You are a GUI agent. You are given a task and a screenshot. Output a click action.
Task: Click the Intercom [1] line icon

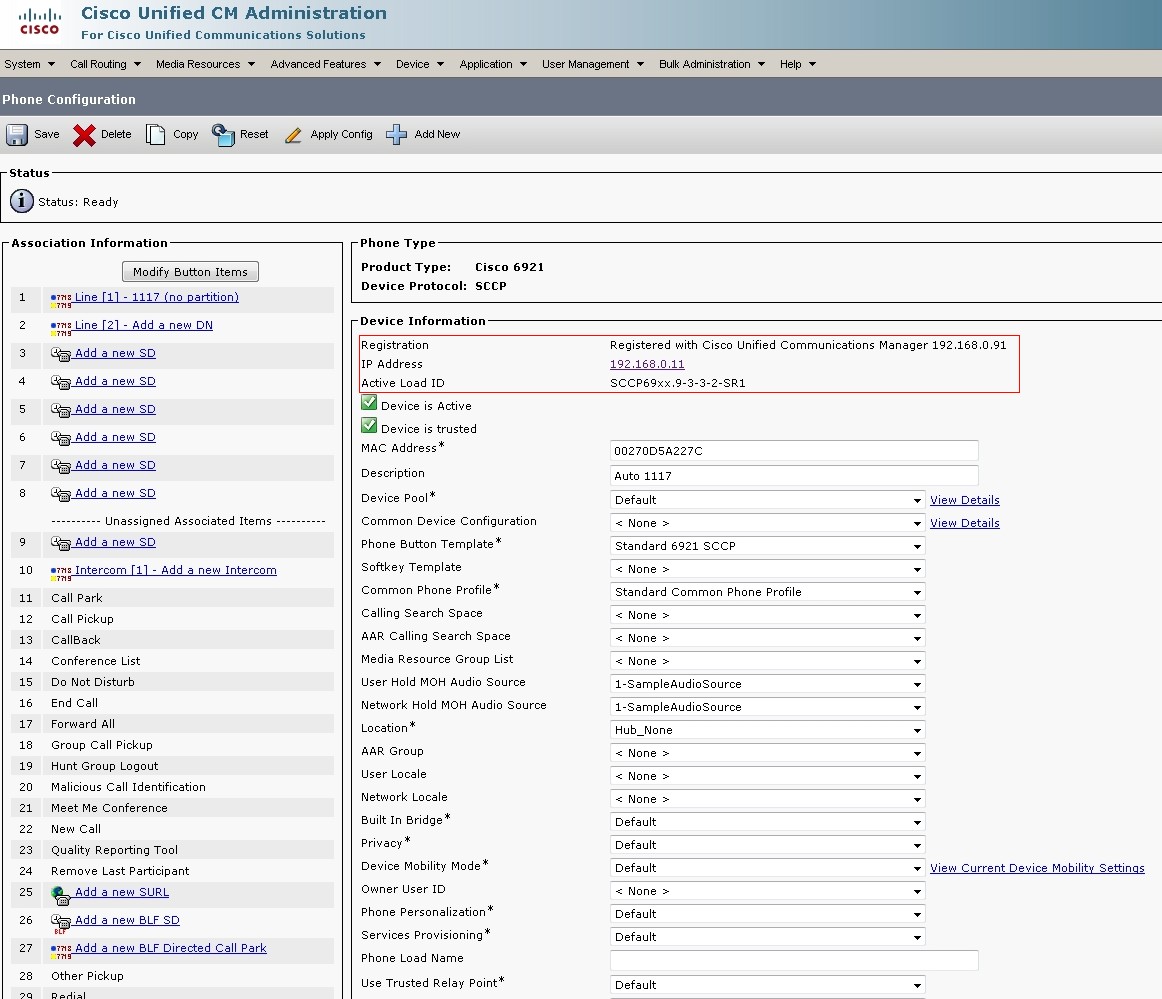coord(61,574)
